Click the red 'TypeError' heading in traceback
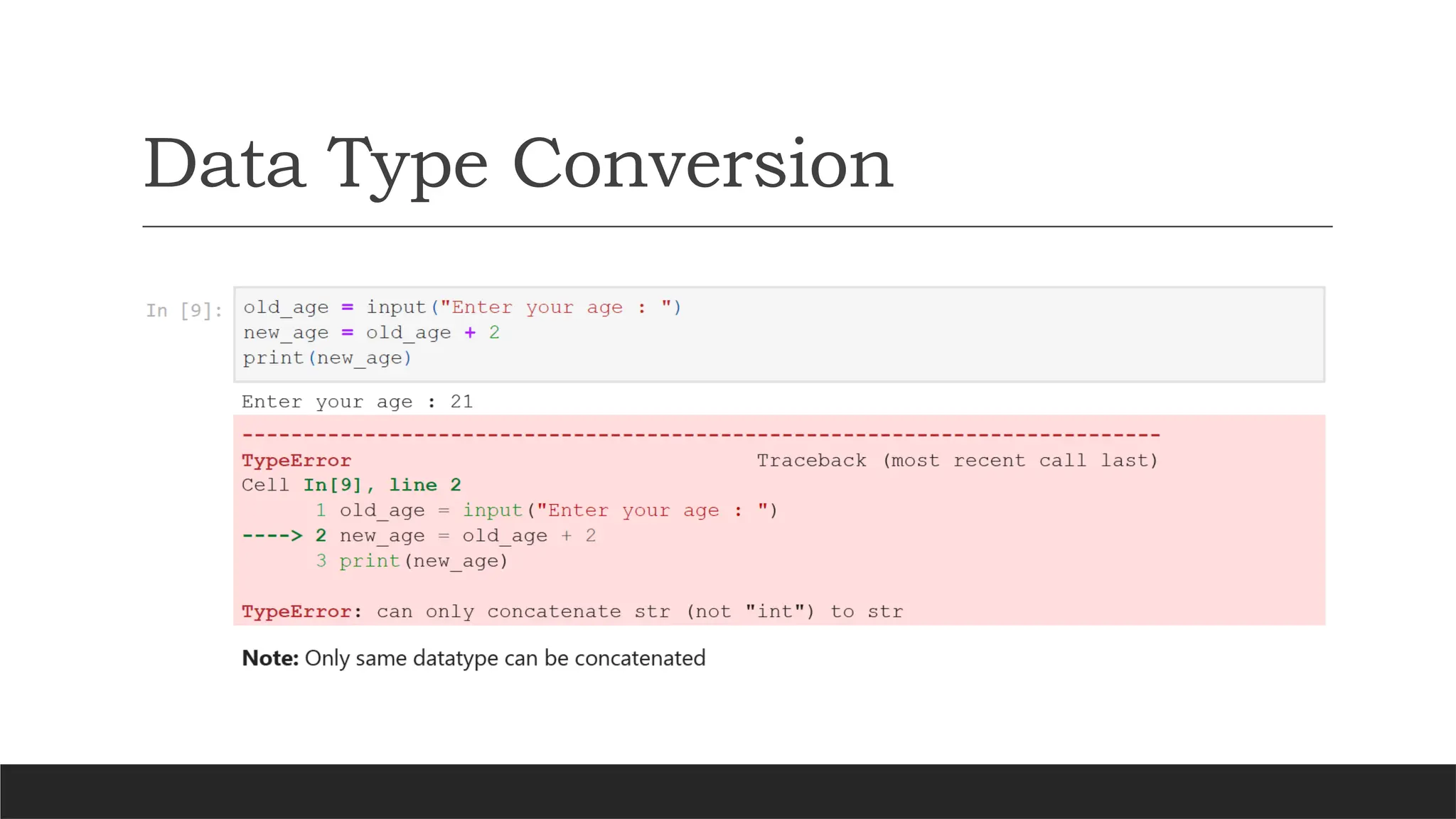 (x=296, y=461)
